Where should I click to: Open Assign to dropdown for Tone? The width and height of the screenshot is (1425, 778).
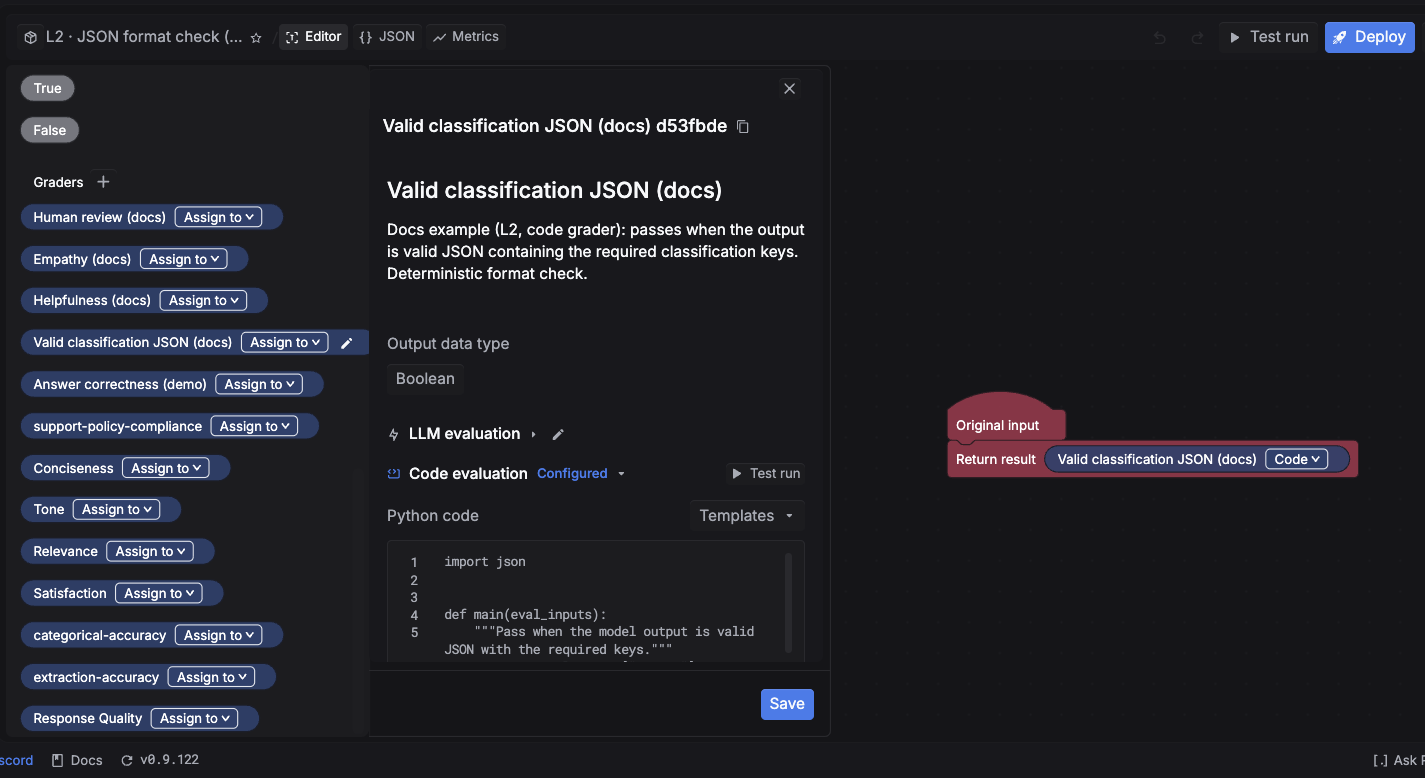click(x=116, y=509)
